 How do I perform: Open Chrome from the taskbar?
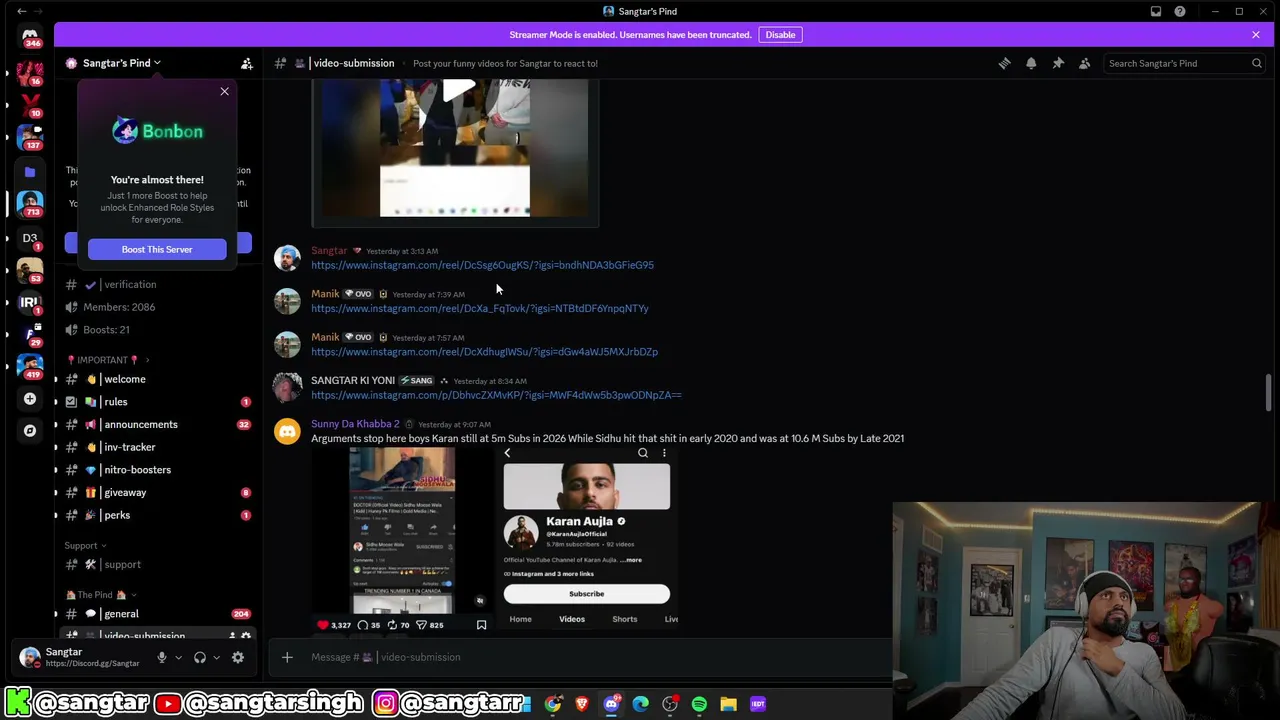coord(553,704)
